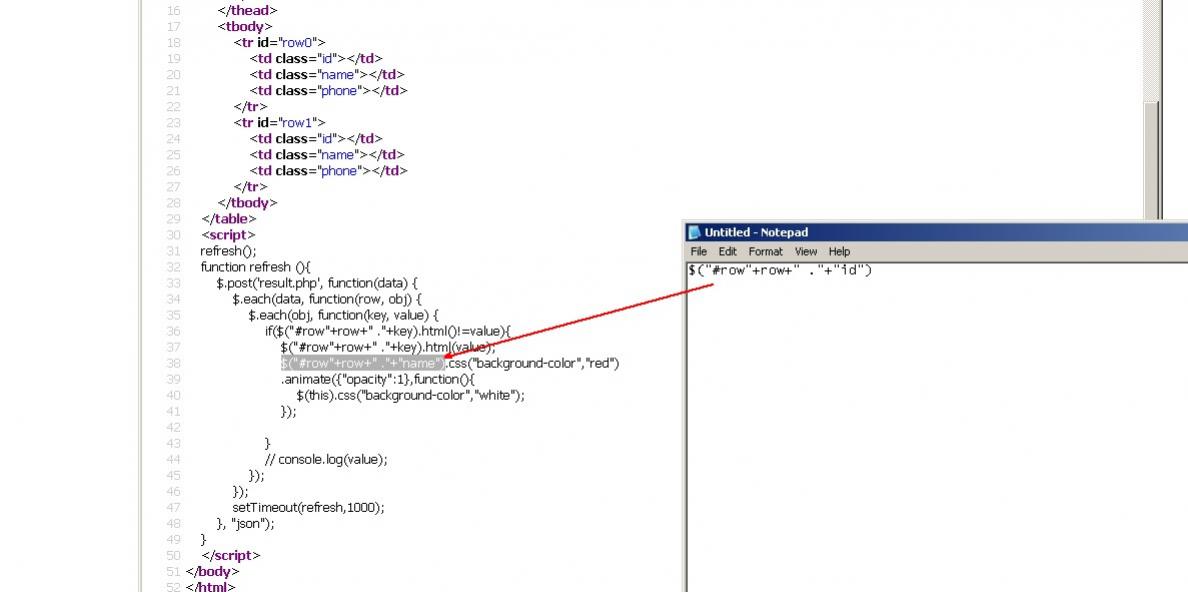Click the $.post('result.php' line
The height and width of the screenshot is (592, 1188).
click(317, 283)
